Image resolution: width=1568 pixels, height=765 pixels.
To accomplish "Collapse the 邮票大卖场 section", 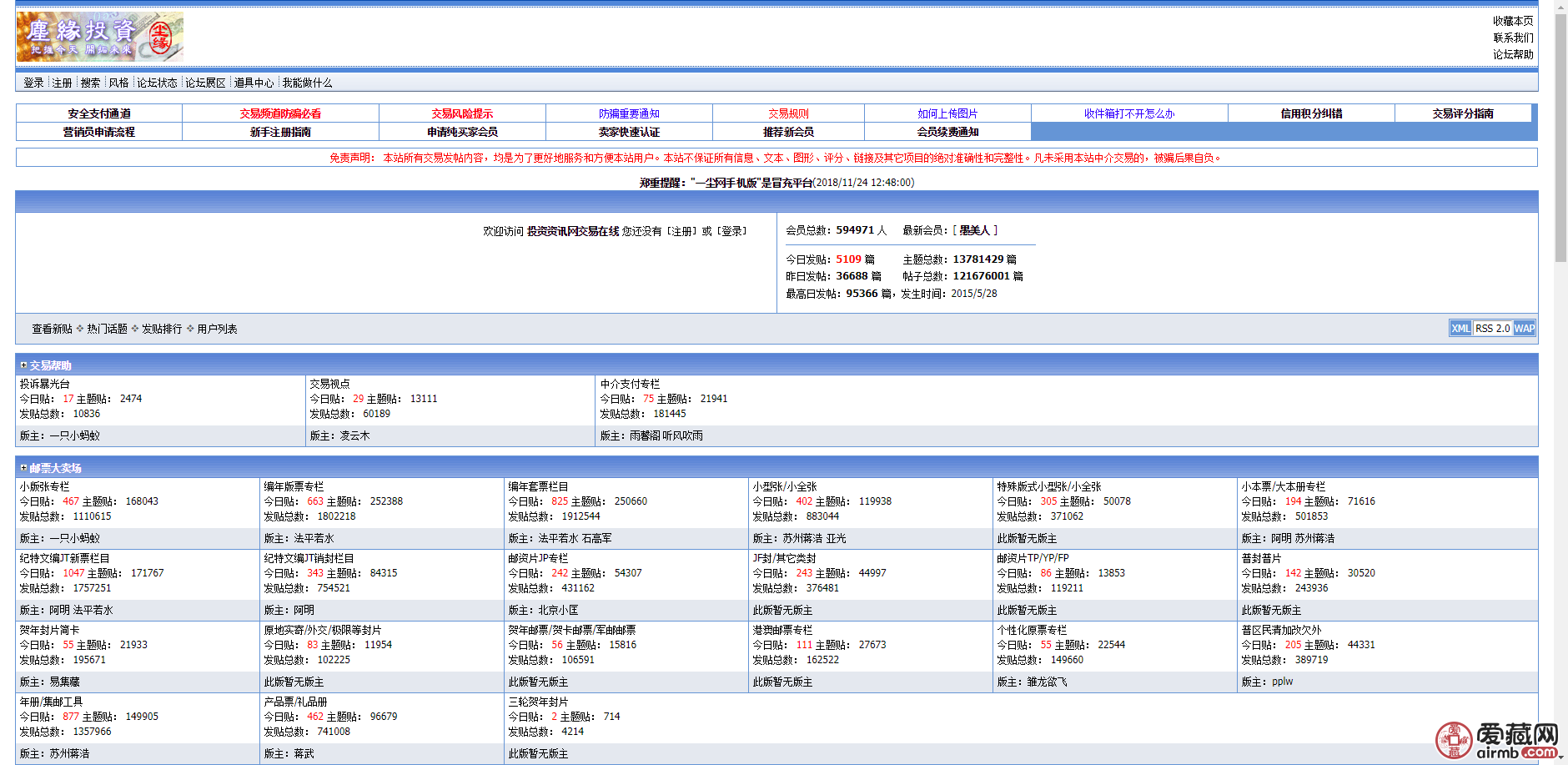I will point(23,468).
